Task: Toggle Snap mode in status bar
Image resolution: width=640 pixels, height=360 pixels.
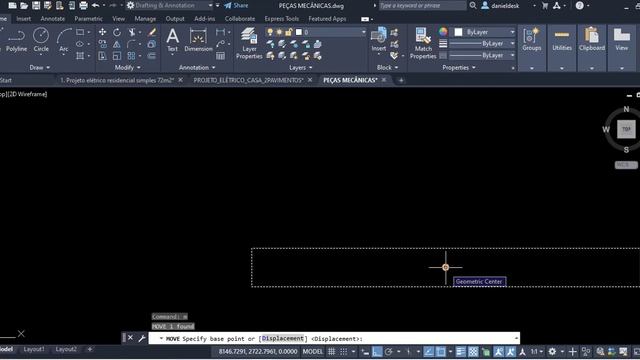Action: tap(344, 351)
